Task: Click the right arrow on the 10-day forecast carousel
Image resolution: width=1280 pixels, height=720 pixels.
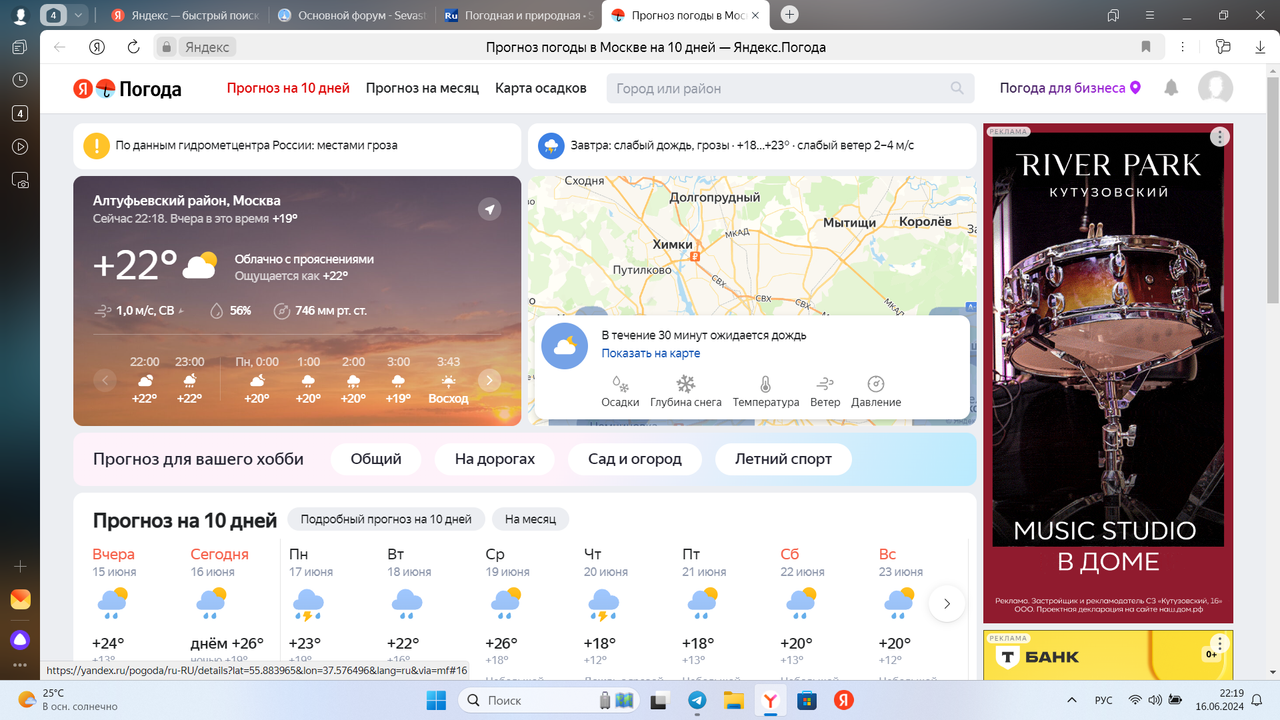Action: 946,603
